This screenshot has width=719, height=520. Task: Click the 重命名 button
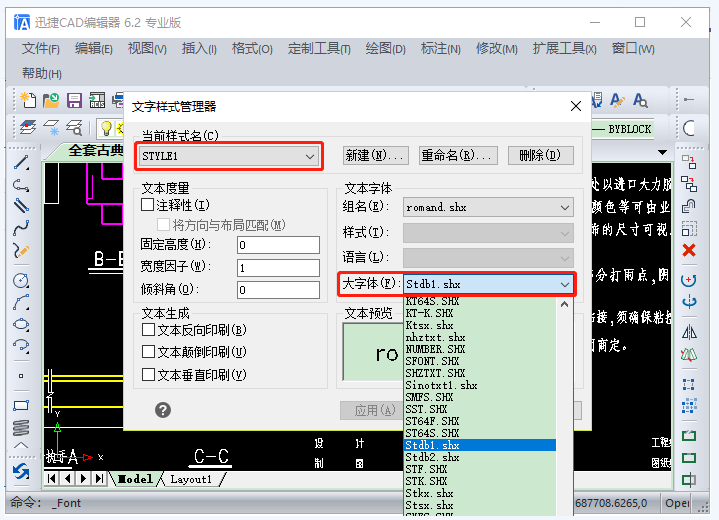[458, 156]
